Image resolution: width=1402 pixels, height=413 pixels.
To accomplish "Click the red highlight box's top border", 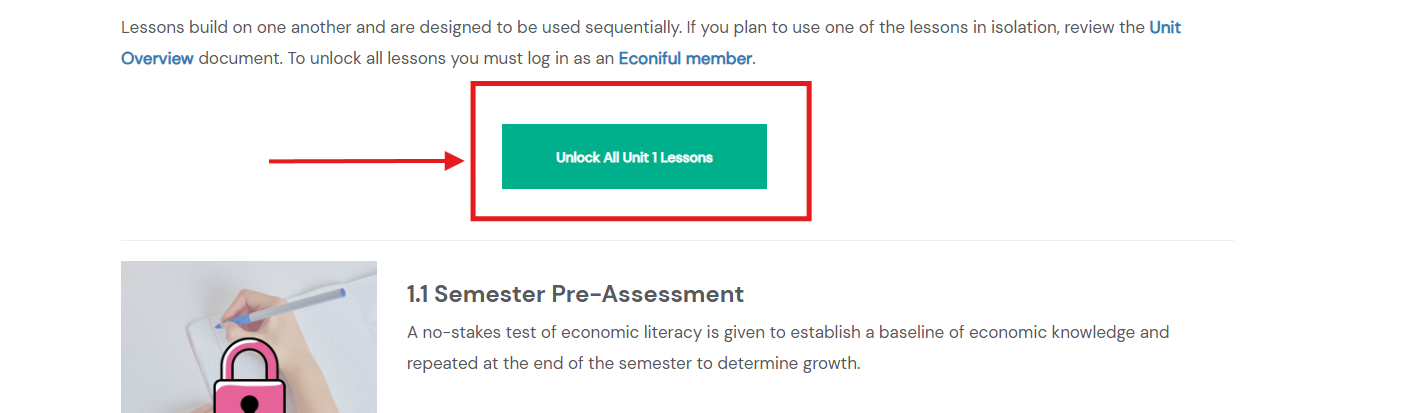I will click(640, 84).
